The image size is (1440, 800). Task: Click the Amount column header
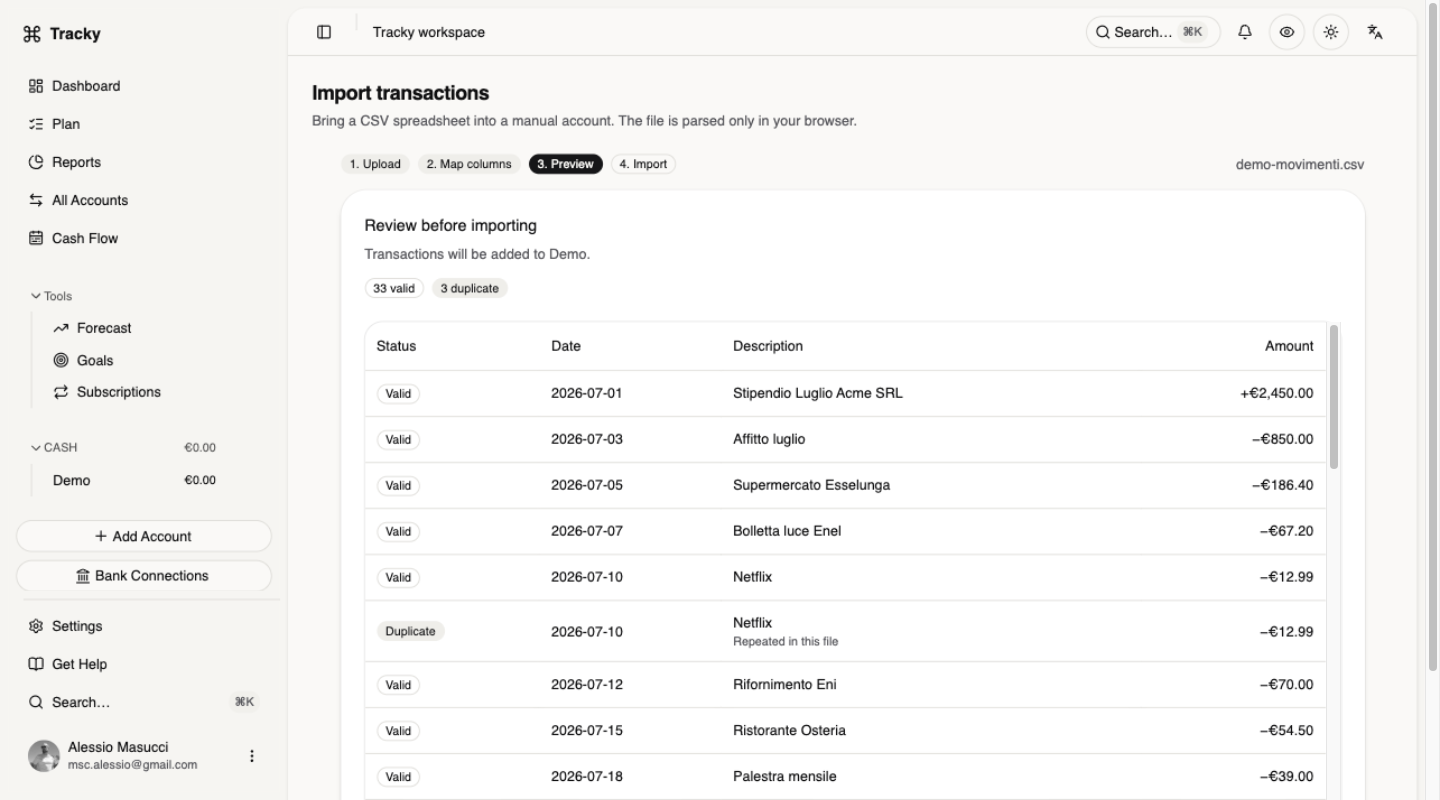(x=1289, y=346)
